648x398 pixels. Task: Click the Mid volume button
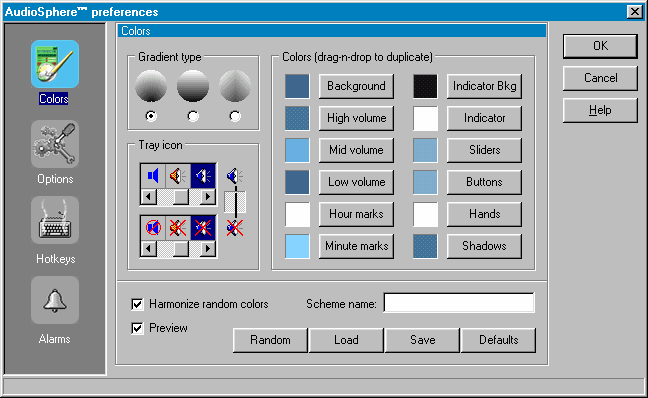point(356,150)
